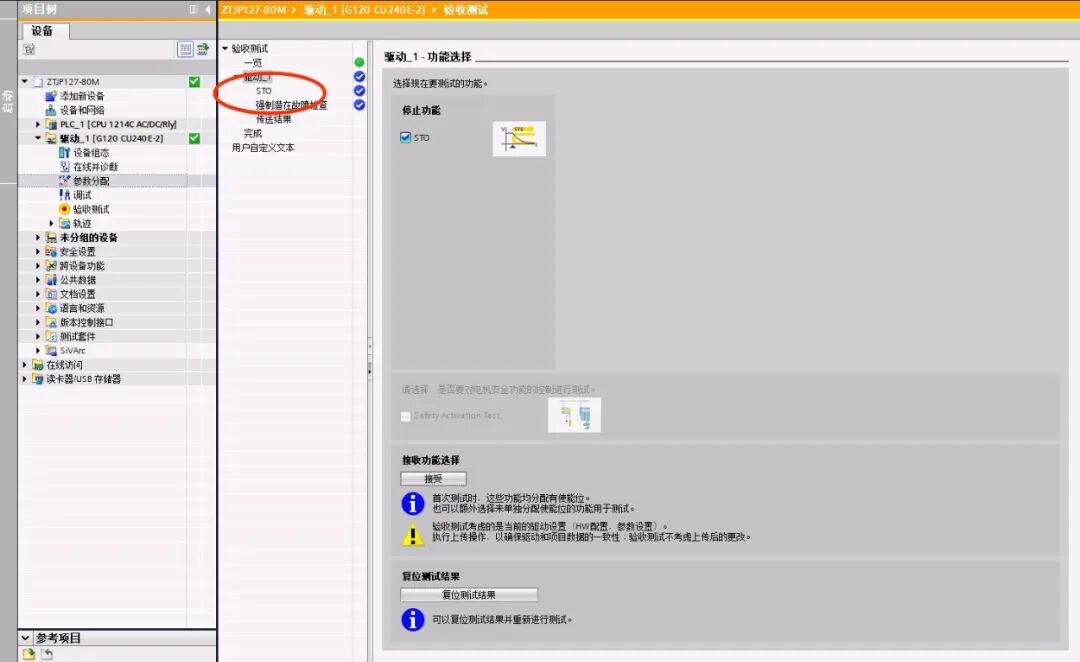Select the 设备 tab

point(43,30)
